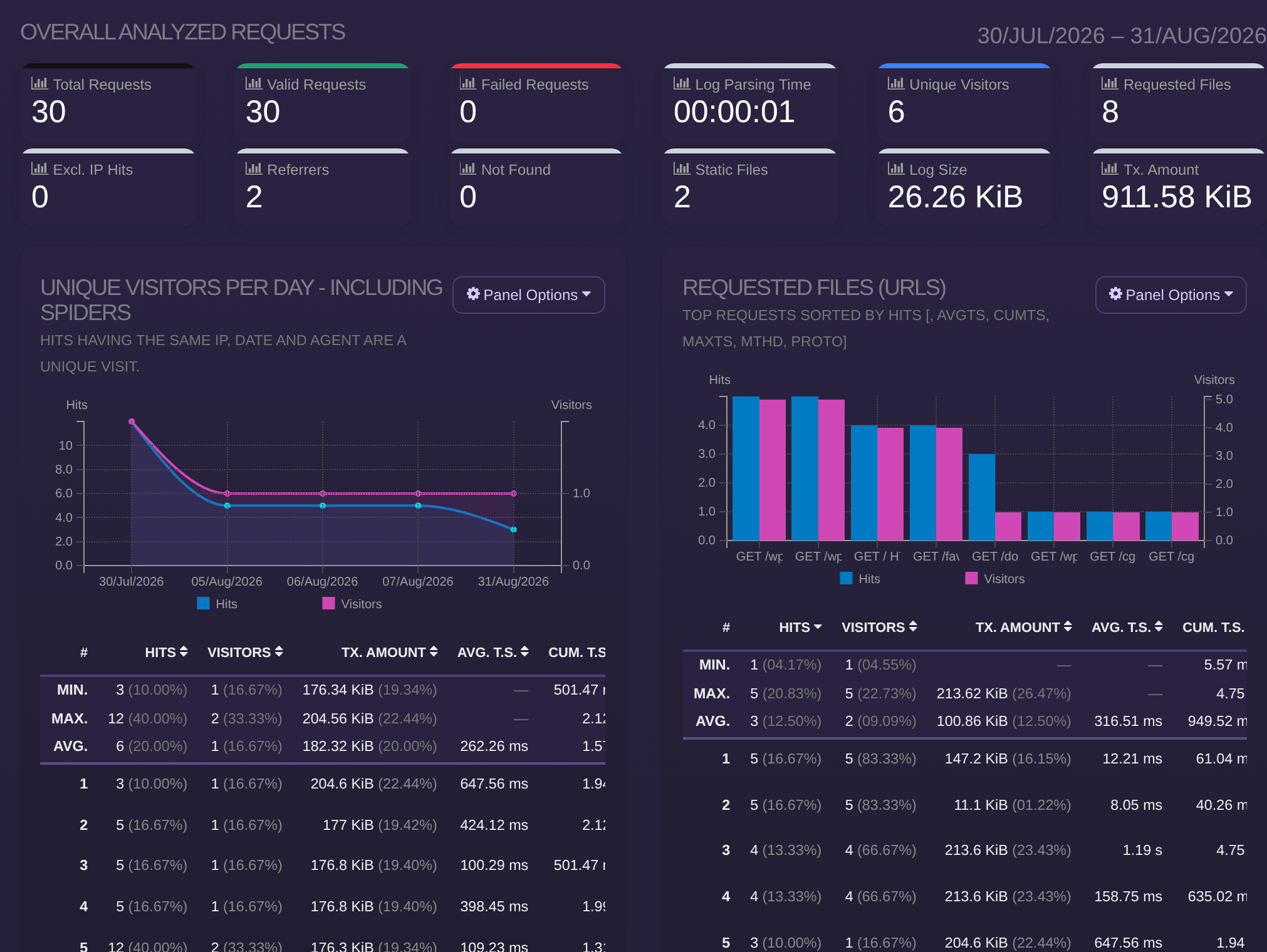Sort requested files table by Avg. T.S. arrows

coord(1159,626)
